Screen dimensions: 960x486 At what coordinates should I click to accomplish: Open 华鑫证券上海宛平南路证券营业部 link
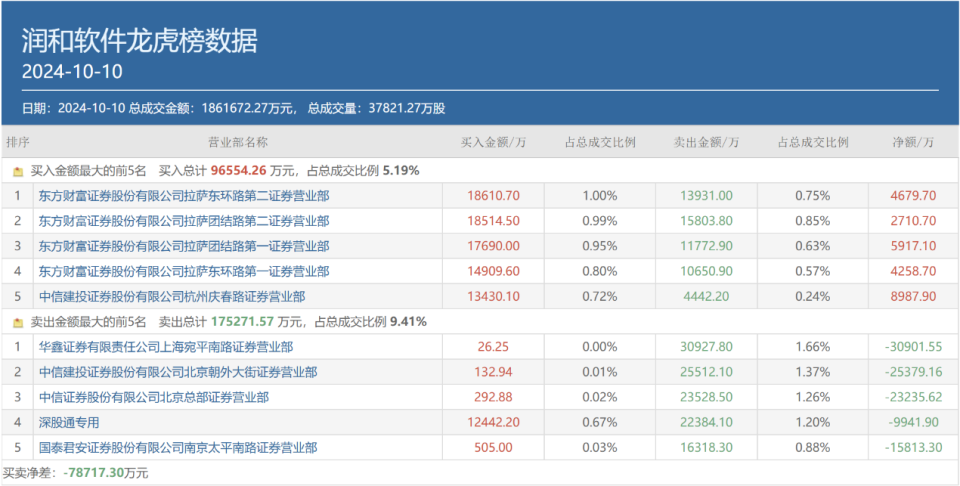click(x=166, y=347)
